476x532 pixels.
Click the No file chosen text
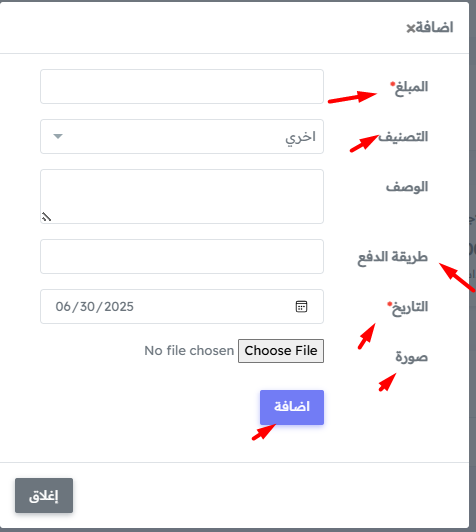pos(189,351)
